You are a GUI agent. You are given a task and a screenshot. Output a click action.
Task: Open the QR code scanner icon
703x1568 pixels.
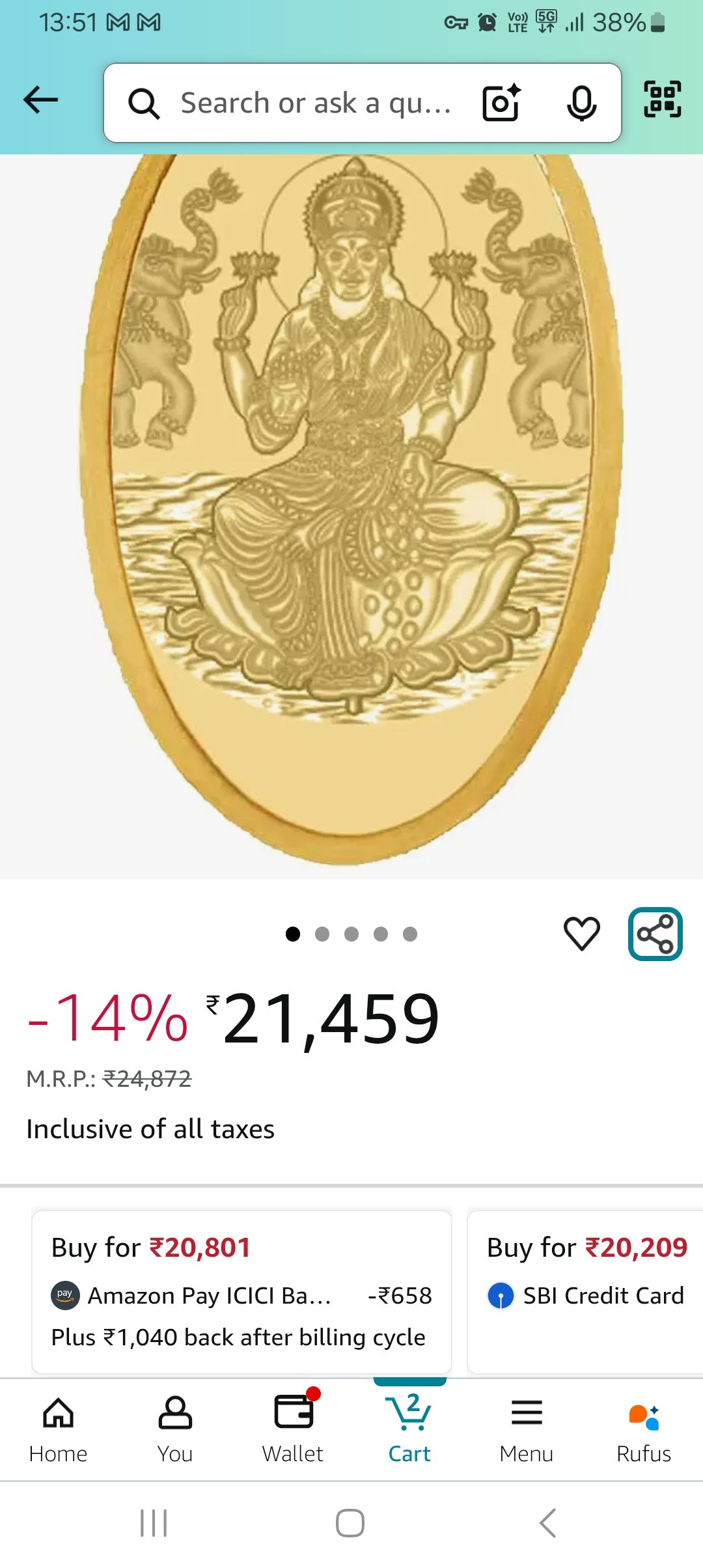[663, 99]
